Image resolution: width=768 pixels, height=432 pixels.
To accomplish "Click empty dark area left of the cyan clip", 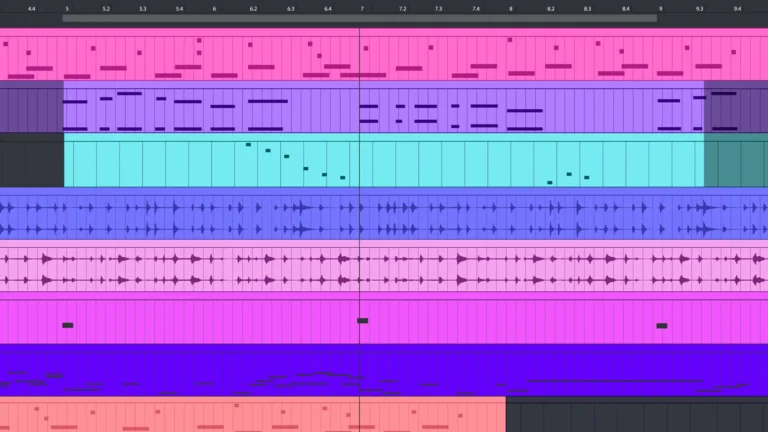I will (32, 163).
